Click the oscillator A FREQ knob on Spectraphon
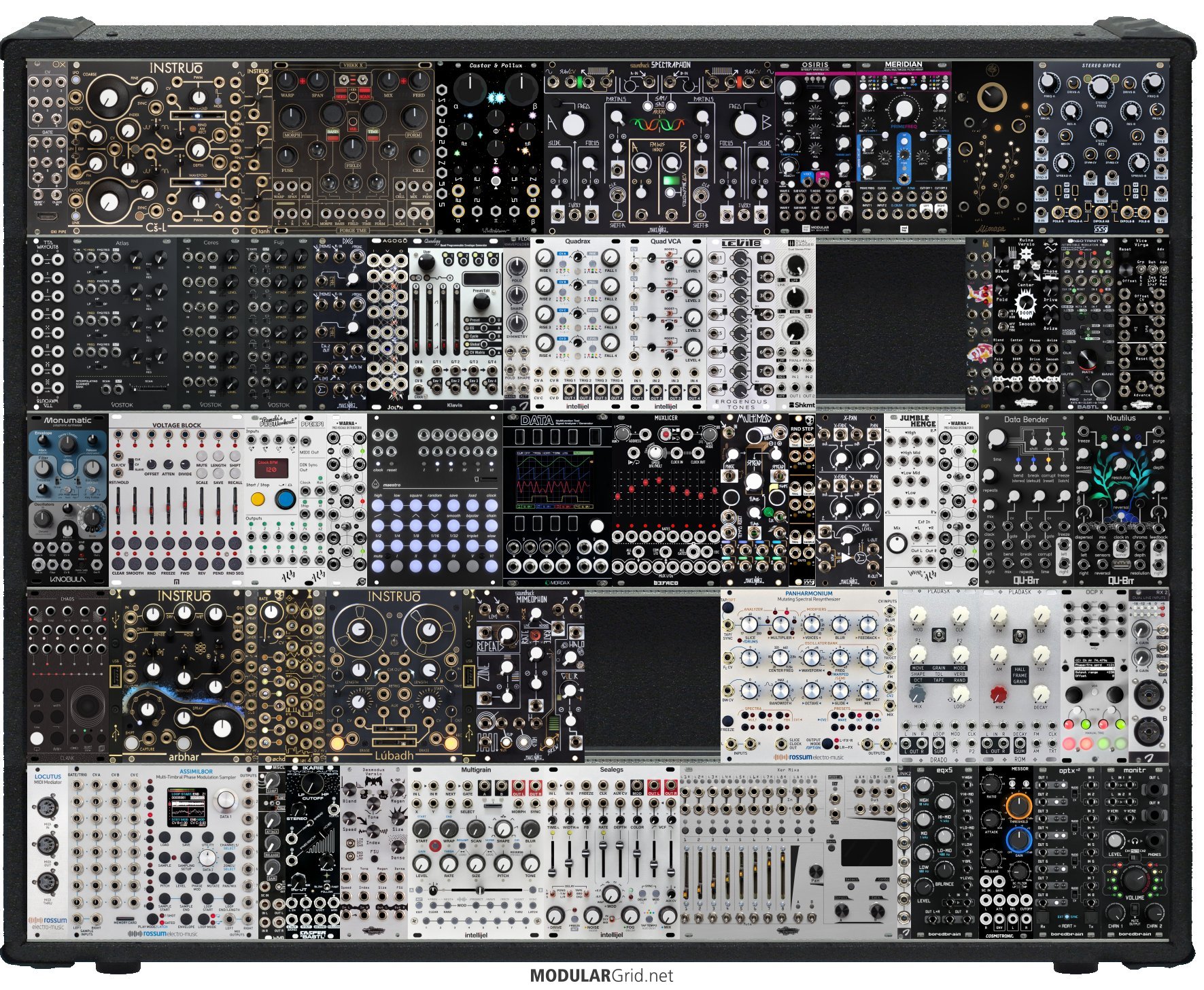Screen dimensions: 1204x990 pyautogui.click(x=572, y=124)
